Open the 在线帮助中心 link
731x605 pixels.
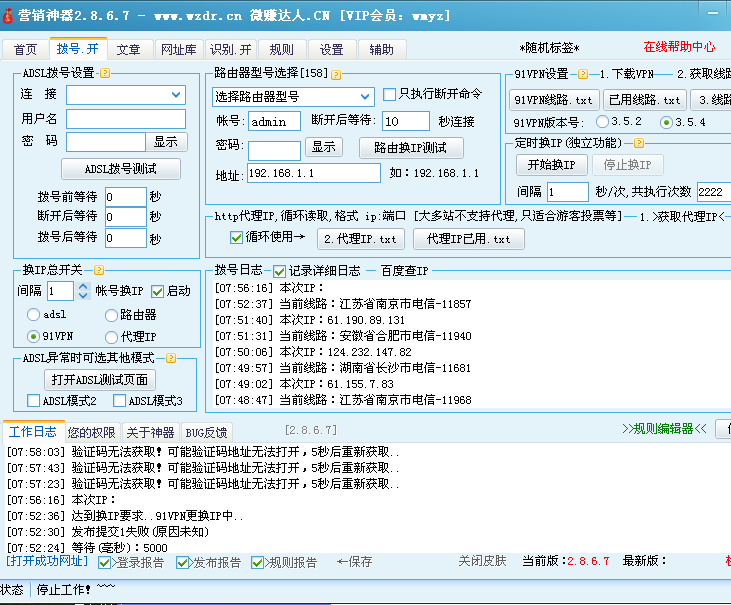tap(679, 47)
